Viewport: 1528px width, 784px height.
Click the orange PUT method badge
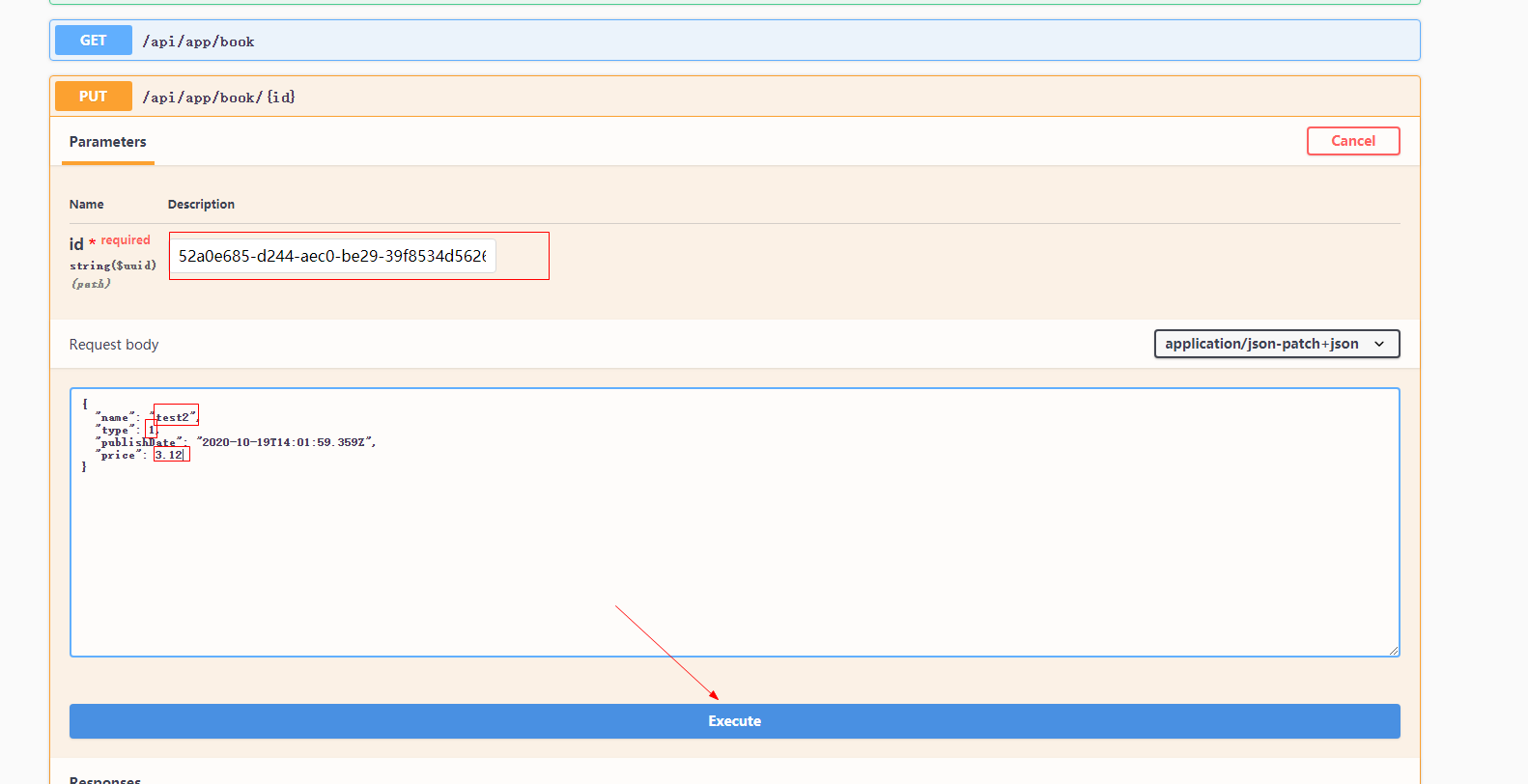(94, 97)
